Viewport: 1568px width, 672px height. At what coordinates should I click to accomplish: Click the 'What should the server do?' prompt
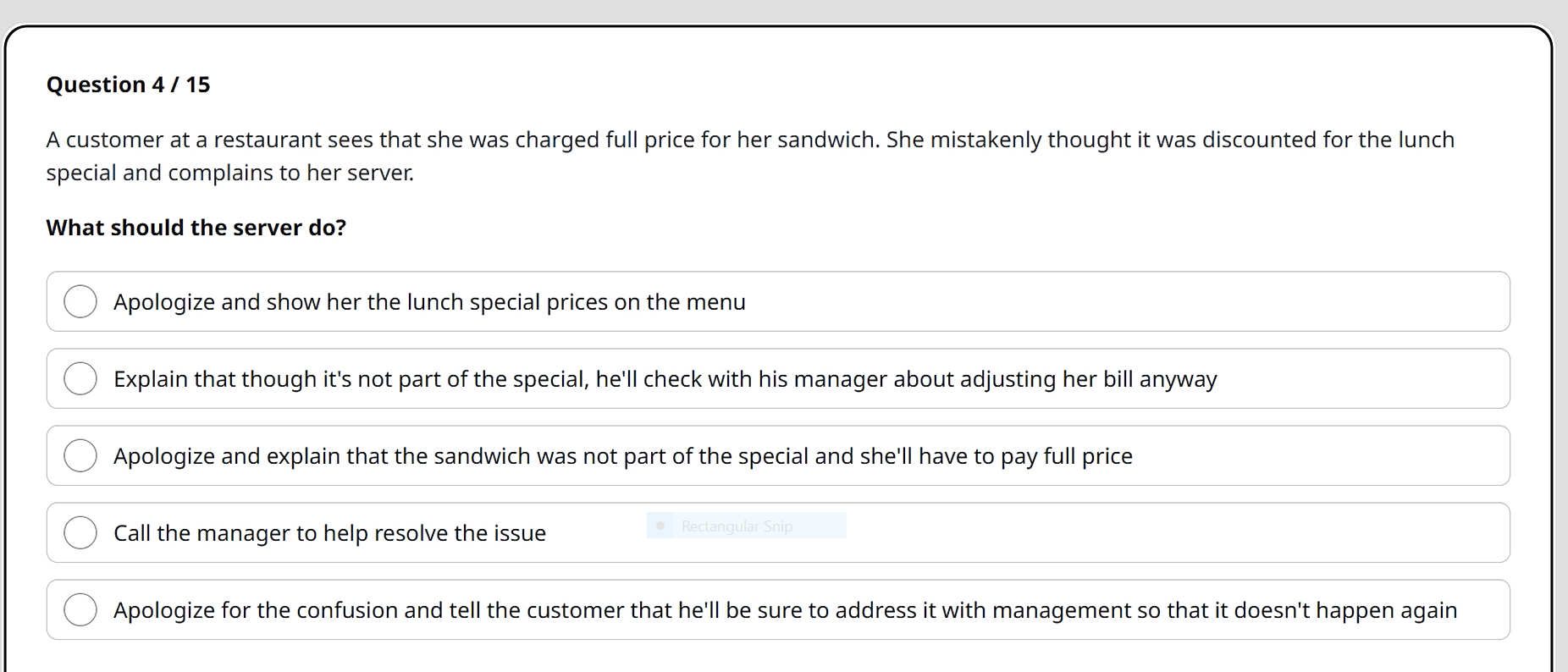click(x=196, y=227)
